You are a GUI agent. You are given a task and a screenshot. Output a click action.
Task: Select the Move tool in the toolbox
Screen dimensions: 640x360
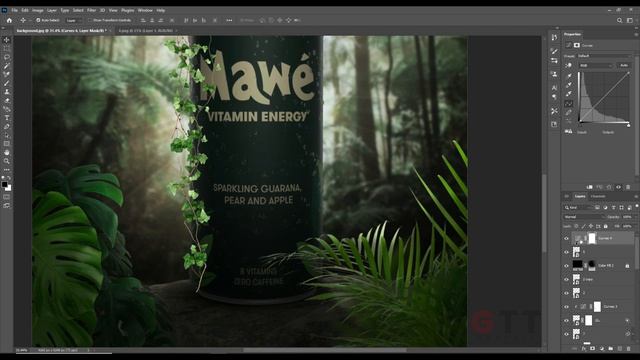click(x=7, y=40)
